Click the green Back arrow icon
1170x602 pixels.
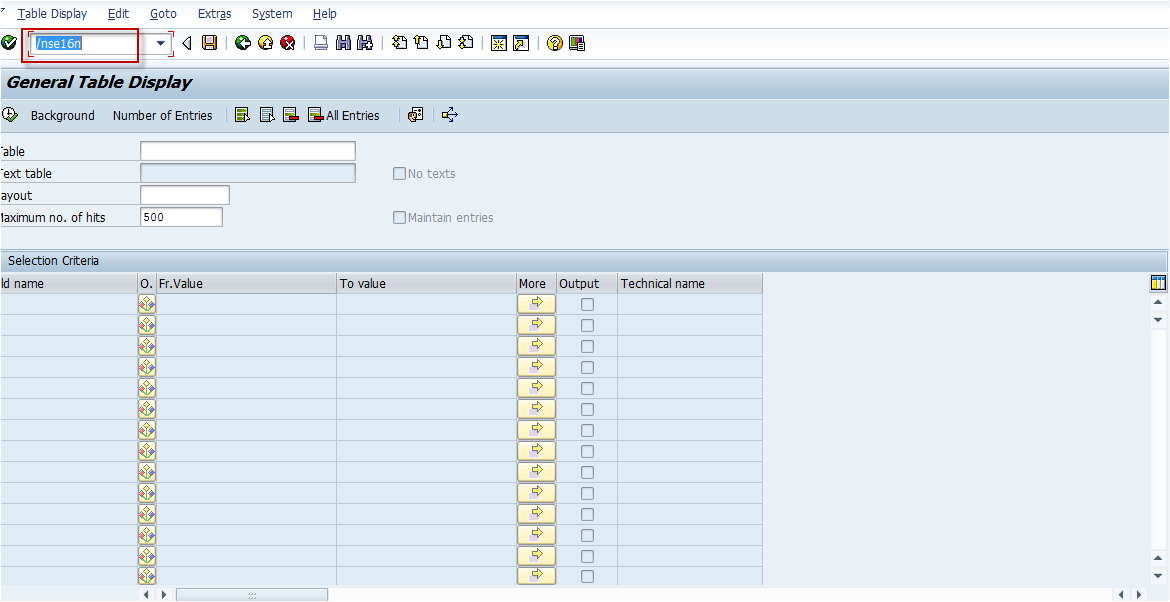(243, 43)
